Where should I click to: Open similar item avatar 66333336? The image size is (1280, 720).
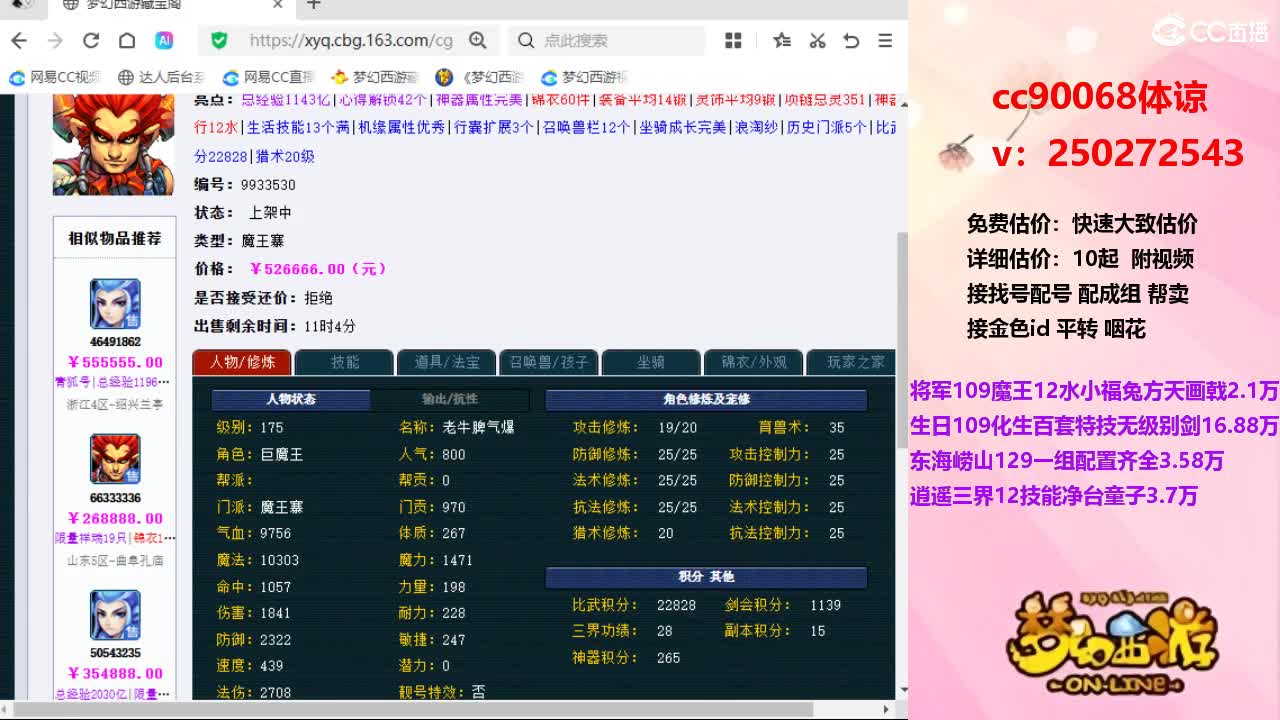click(115, 459)
